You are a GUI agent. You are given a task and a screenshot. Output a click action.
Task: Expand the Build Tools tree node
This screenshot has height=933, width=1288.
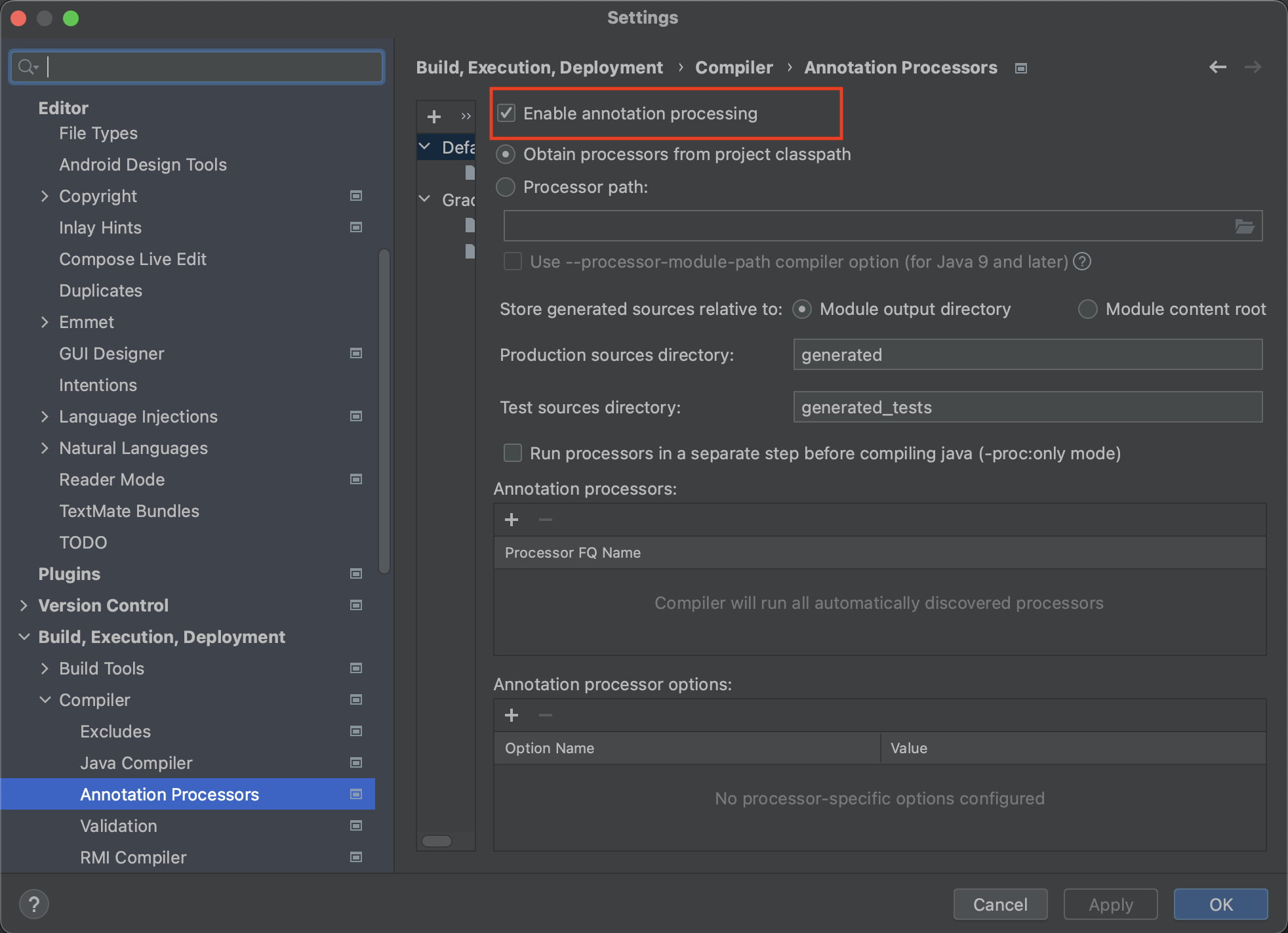[45, 669]
